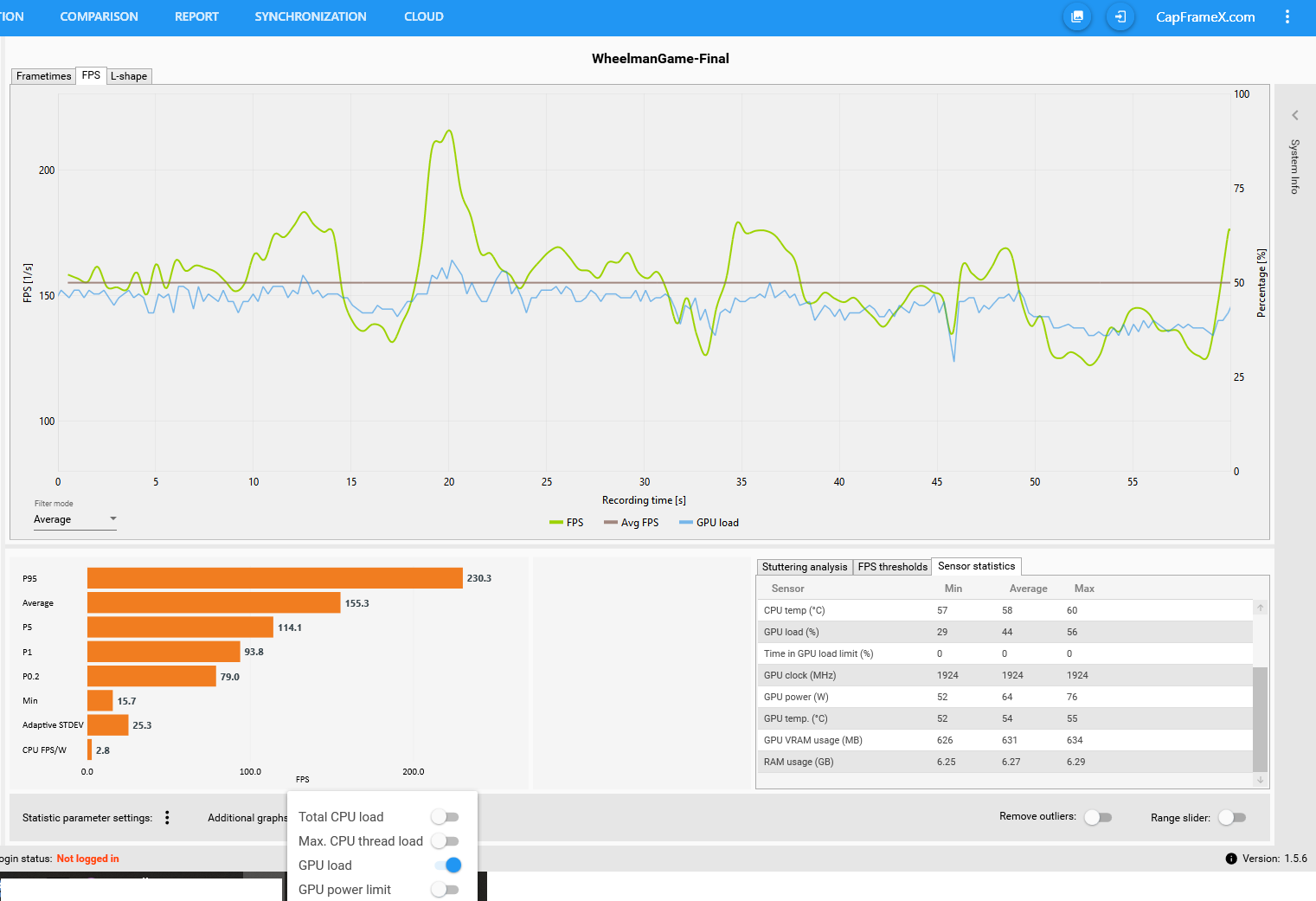
Task: Toggle the Avg FPS legend entry
Action: click(632, 523)
